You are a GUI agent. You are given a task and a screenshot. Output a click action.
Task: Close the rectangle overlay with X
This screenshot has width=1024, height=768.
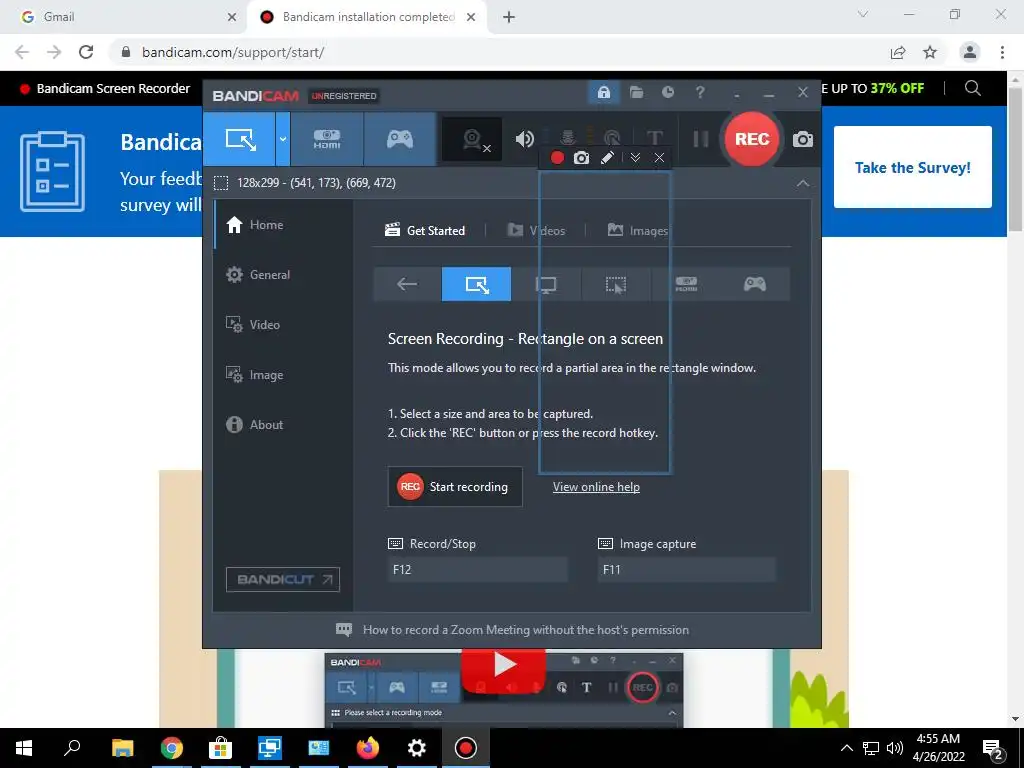click(660, 157)
